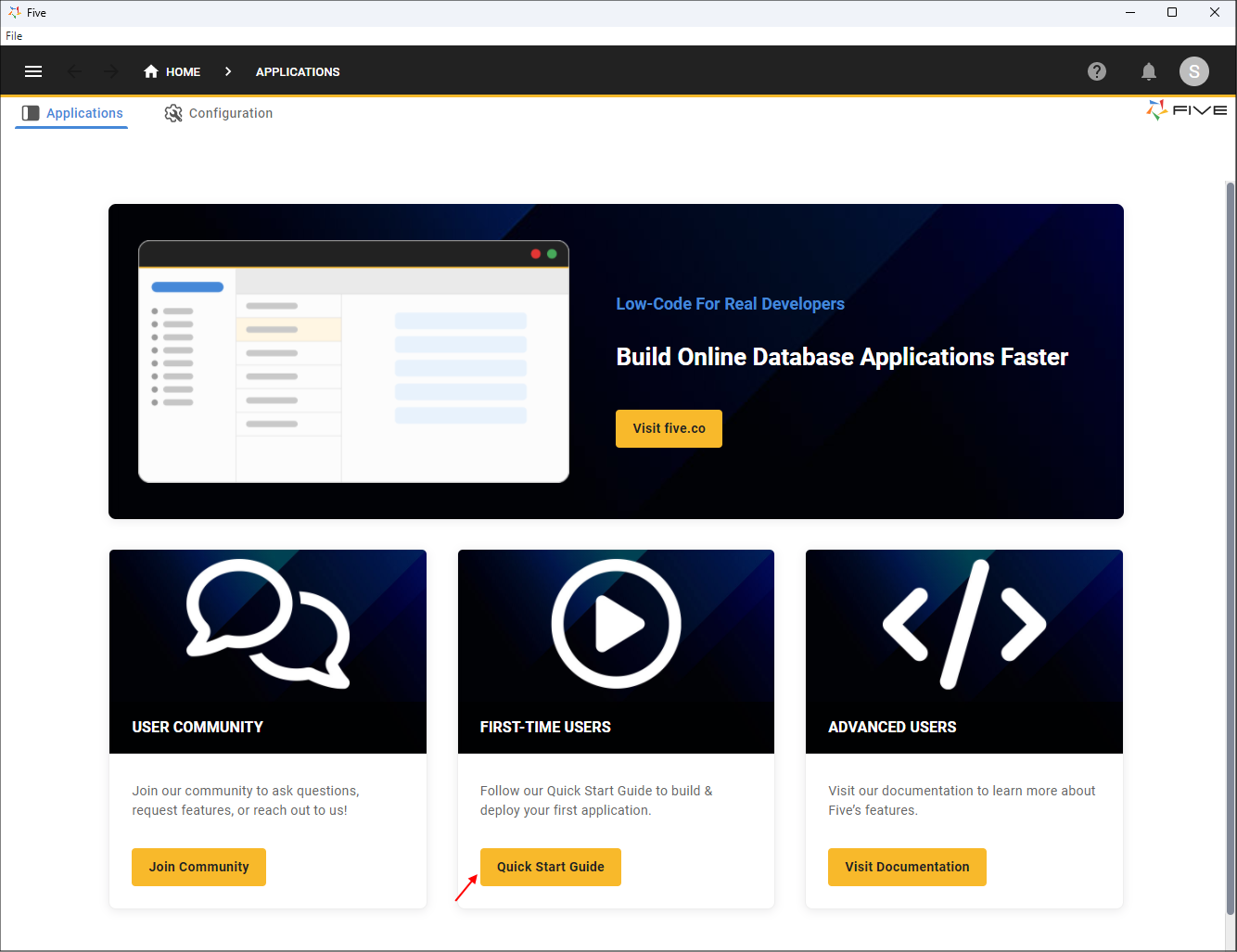Open the Quick Start Guide button
Viewport: 1237px width, 952px height.
point(551,867)
